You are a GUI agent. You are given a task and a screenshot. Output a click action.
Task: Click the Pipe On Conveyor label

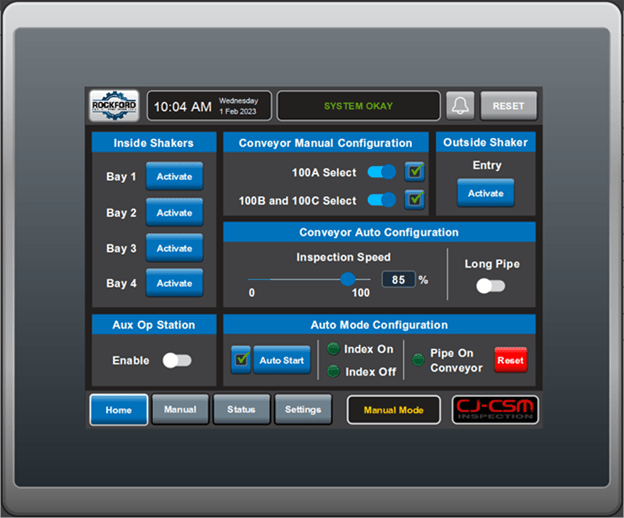(x=456, y=360)
